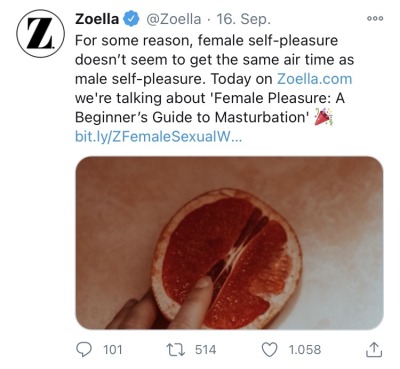
Task: Click the Zoella display name
Action: click(x=97, y=19)
